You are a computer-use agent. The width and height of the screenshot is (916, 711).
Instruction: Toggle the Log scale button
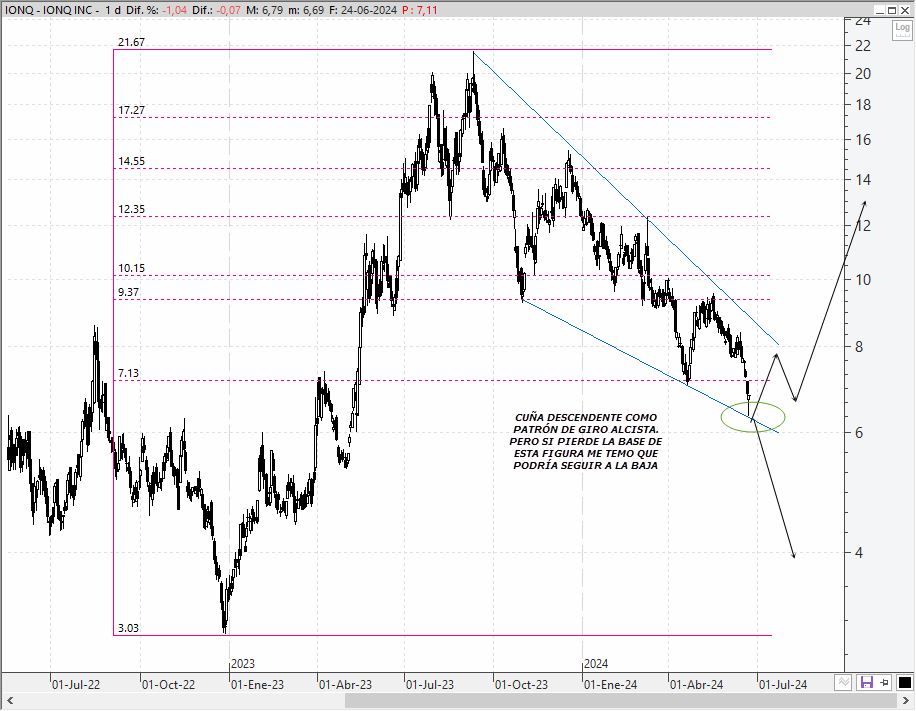[902, 29]
